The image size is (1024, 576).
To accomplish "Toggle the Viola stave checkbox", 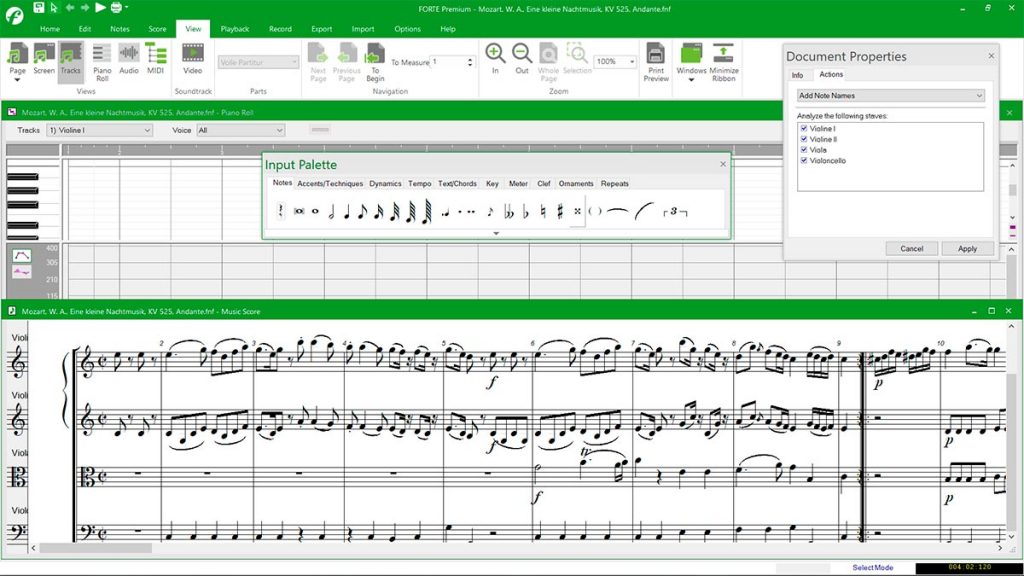I will [x=804, y=150].
